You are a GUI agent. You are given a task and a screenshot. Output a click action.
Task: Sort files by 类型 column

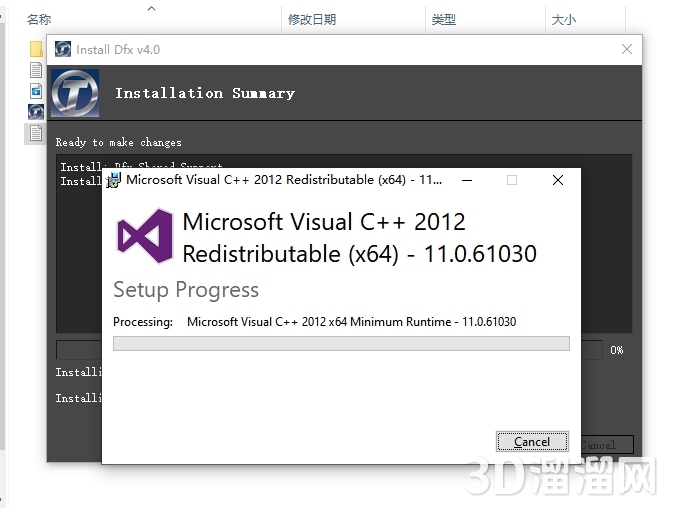pyautogui.click(x=444, y=19)
